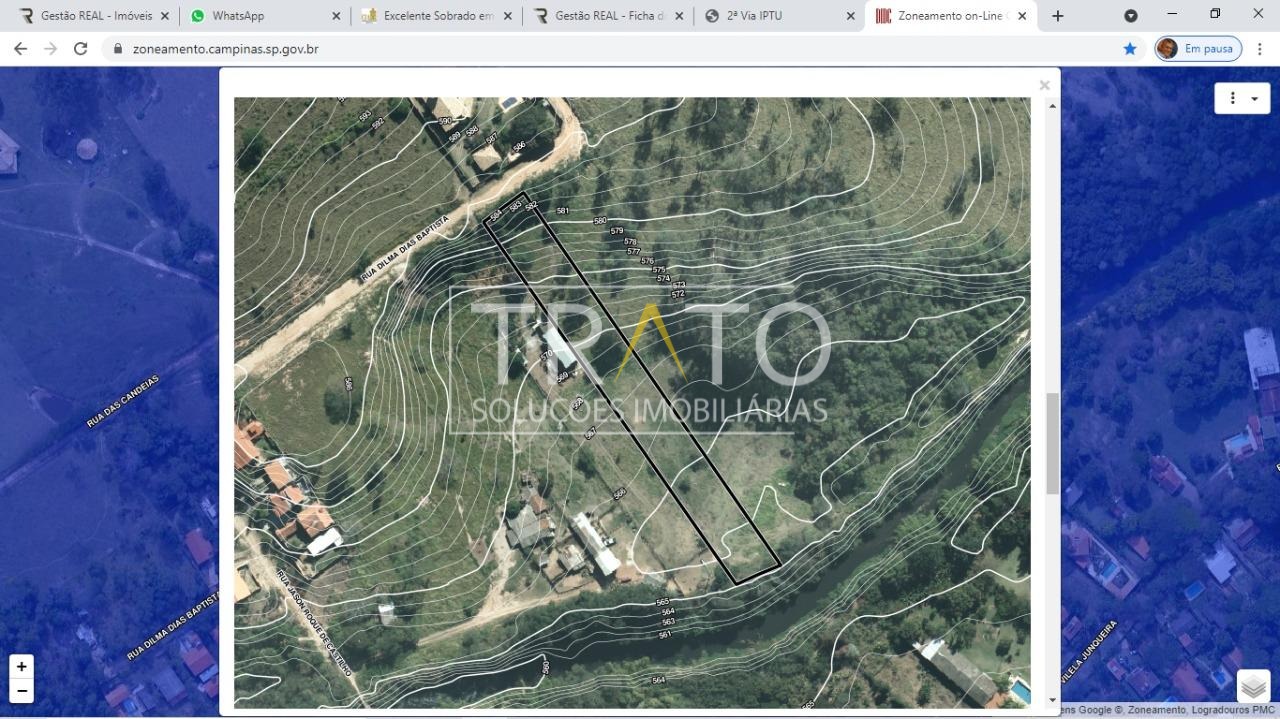
Task: Click the map zoom out minus button
Action: (x=21, y=691)
